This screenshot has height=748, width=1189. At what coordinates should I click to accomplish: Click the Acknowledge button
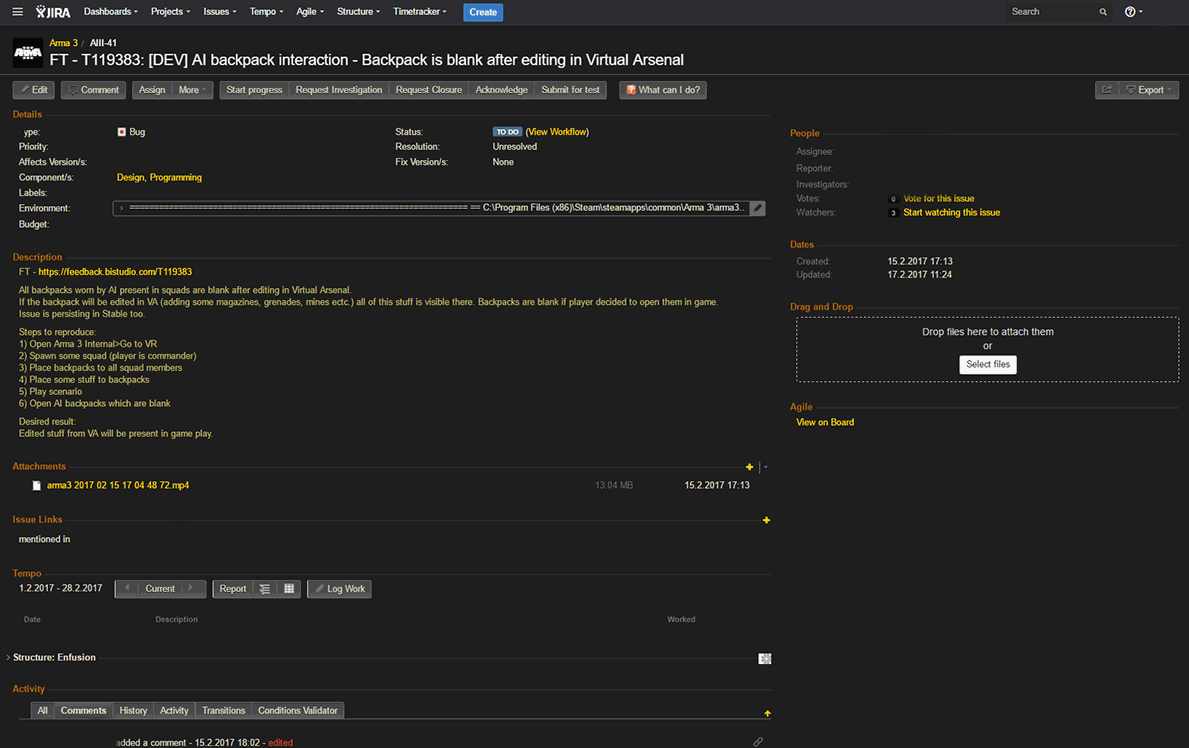click(x=501, y=90)
